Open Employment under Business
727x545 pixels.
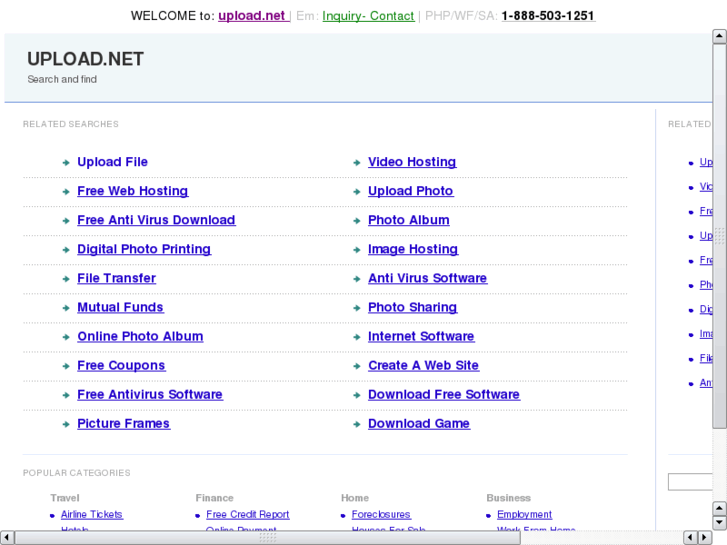524,514
